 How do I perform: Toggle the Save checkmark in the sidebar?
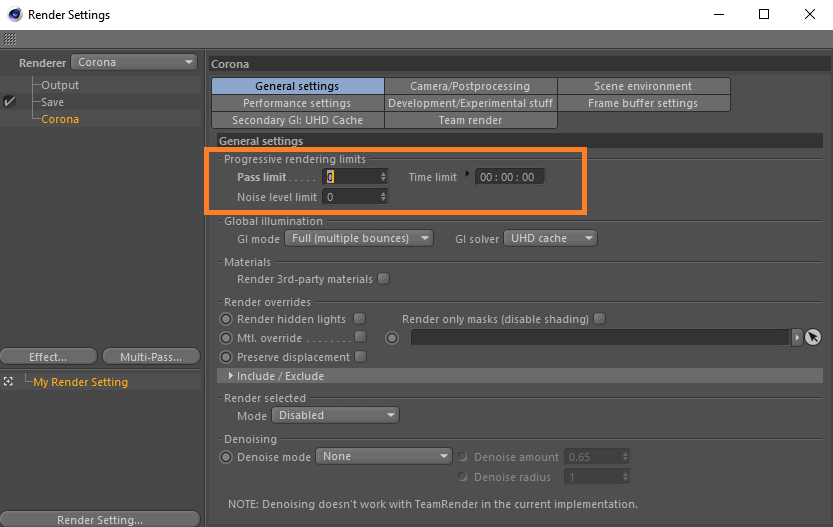pos(10,102)
